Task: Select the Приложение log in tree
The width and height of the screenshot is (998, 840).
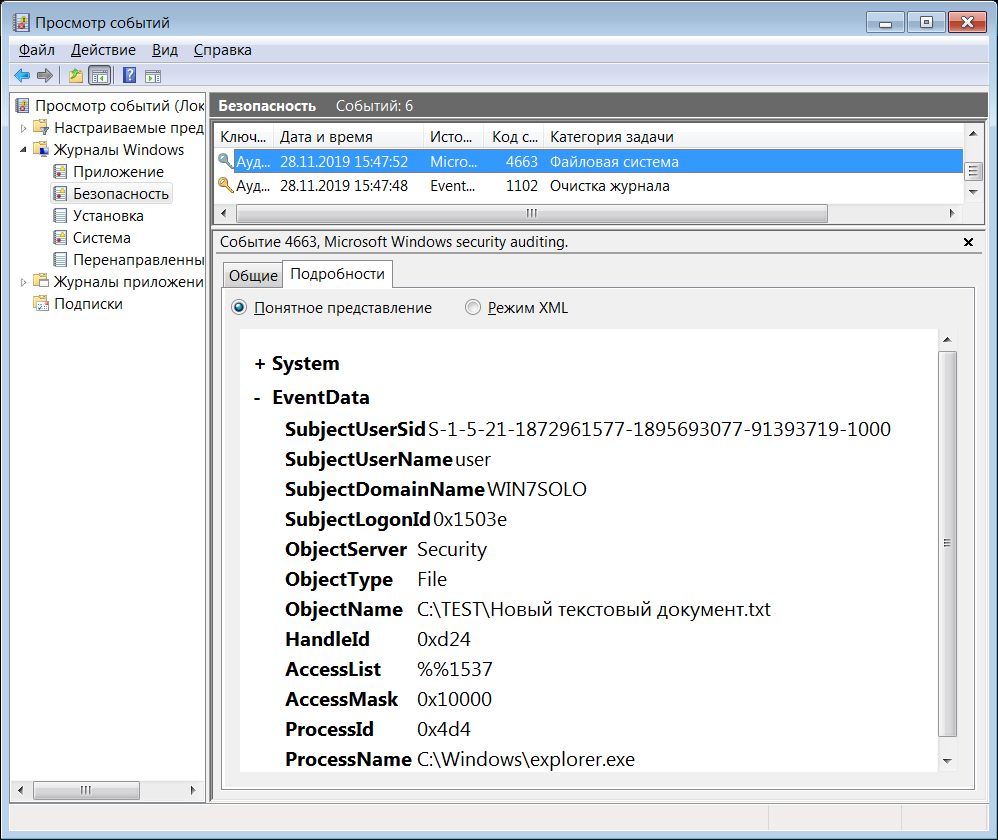Action: click(118, 171)
